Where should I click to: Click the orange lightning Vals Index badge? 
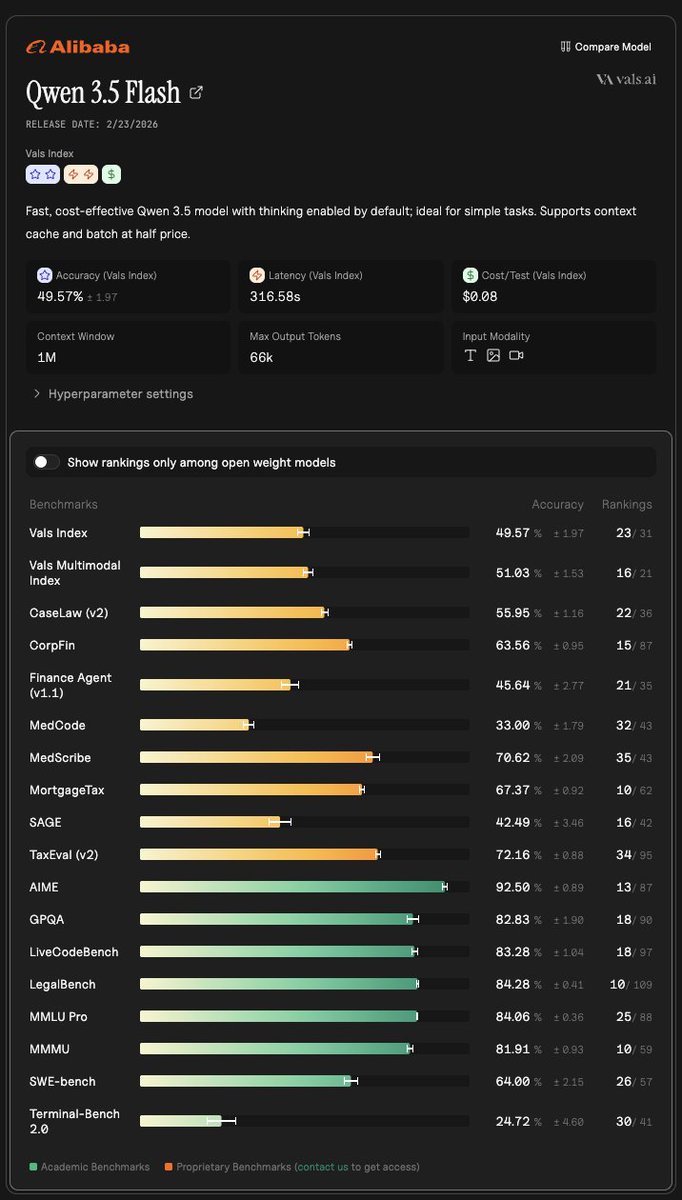81,174
